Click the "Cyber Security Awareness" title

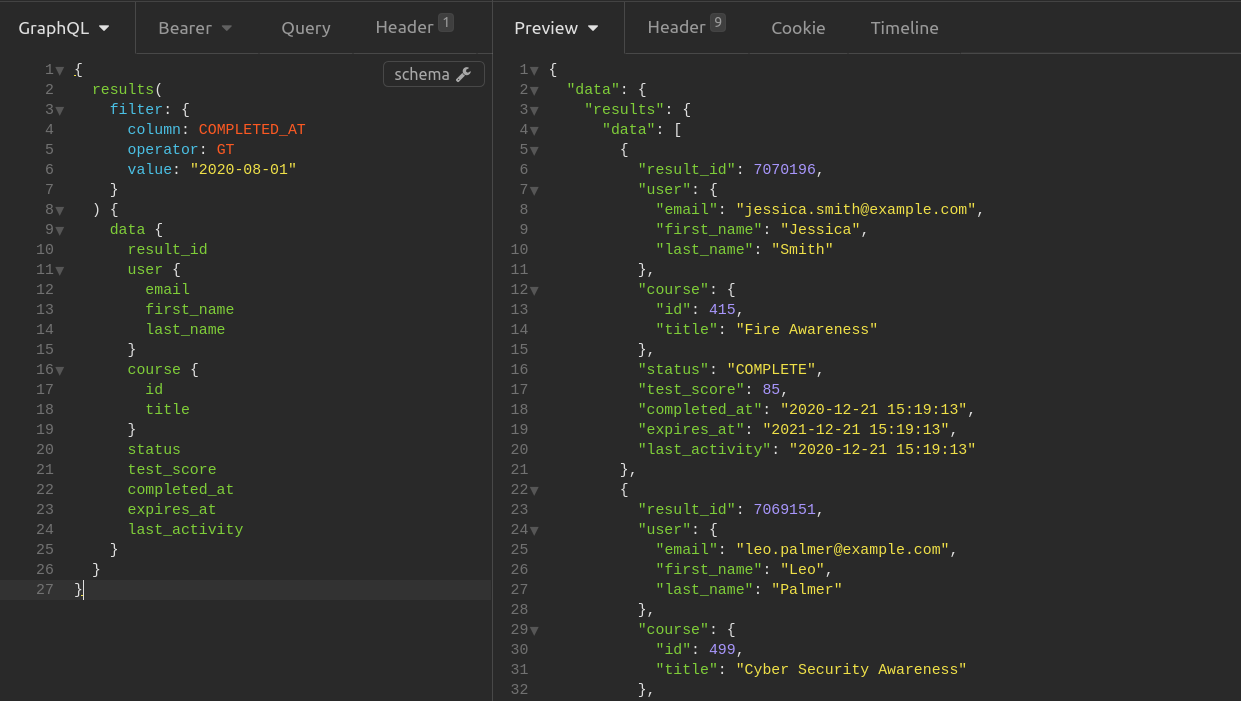click(x=851, y=669)
